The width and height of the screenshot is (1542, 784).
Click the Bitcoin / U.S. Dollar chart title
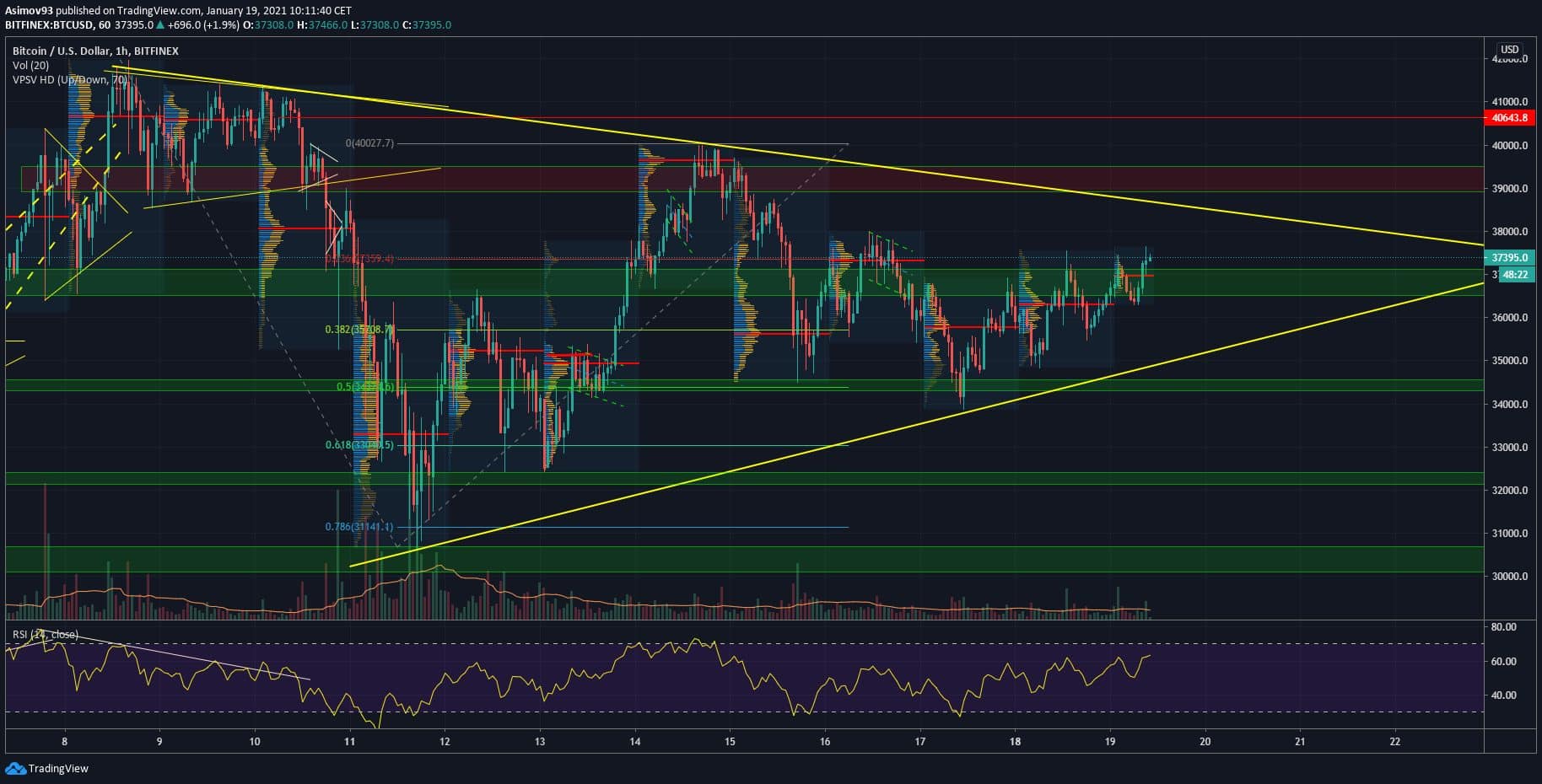tap(95, 51)
